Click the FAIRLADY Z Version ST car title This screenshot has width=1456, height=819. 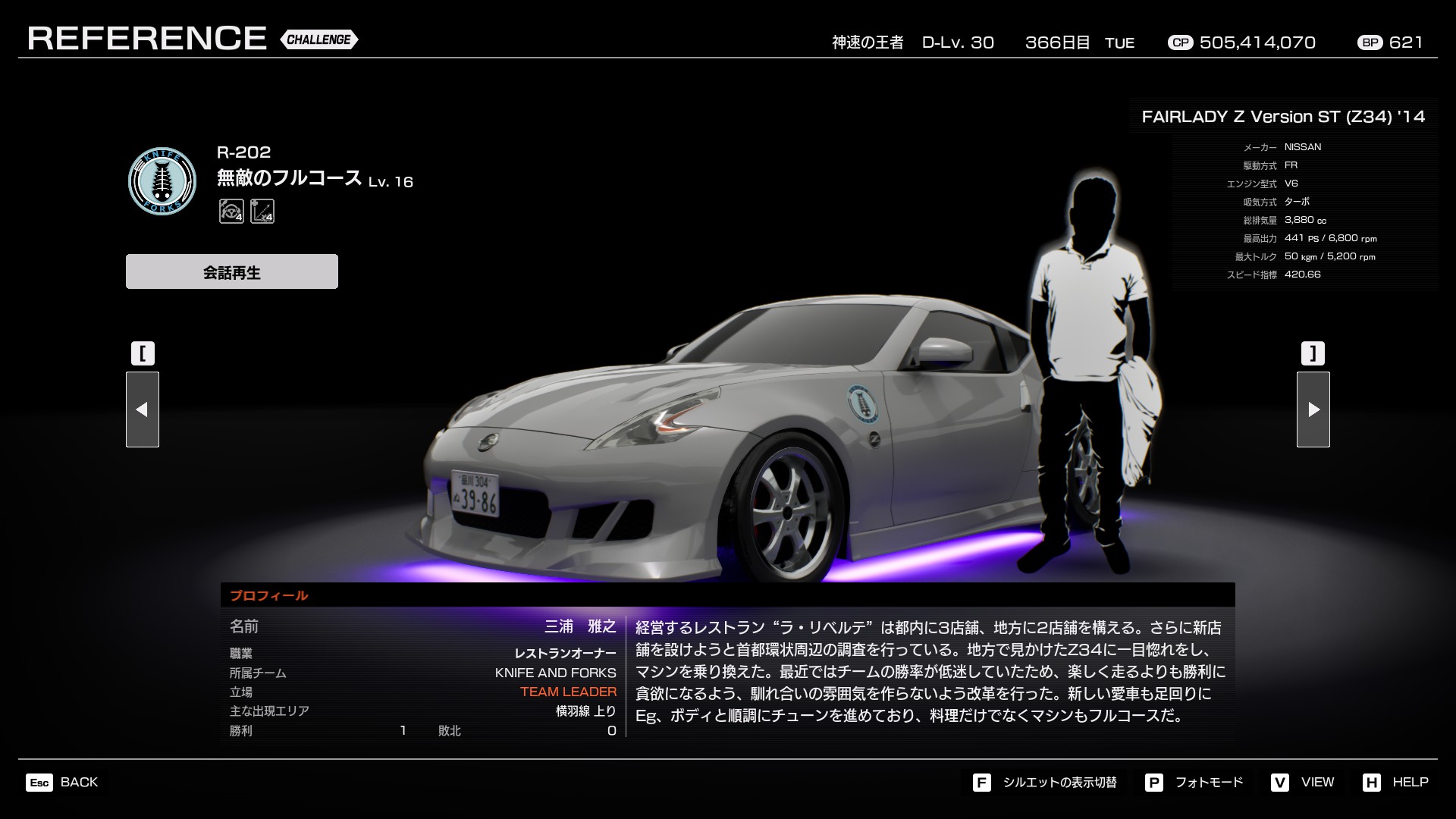pyautogui.click(x=1283, y=117)
